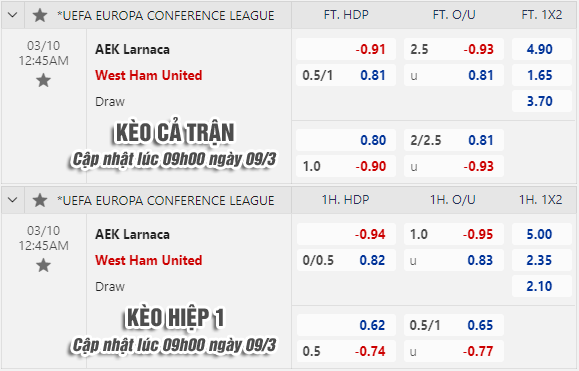Click the FT. O/U column header

(454, 15)
